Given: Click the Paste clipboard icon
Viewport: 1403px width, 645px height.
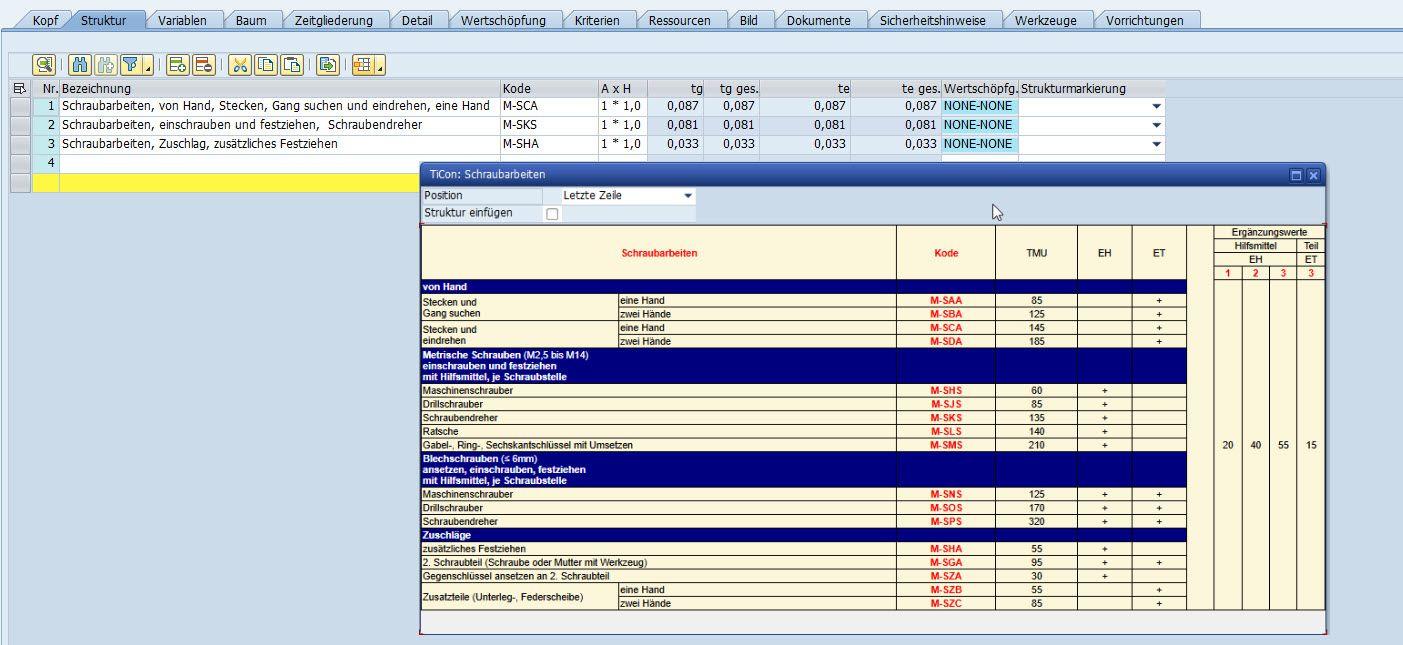Looking at the screenshot, I should 292,65.
